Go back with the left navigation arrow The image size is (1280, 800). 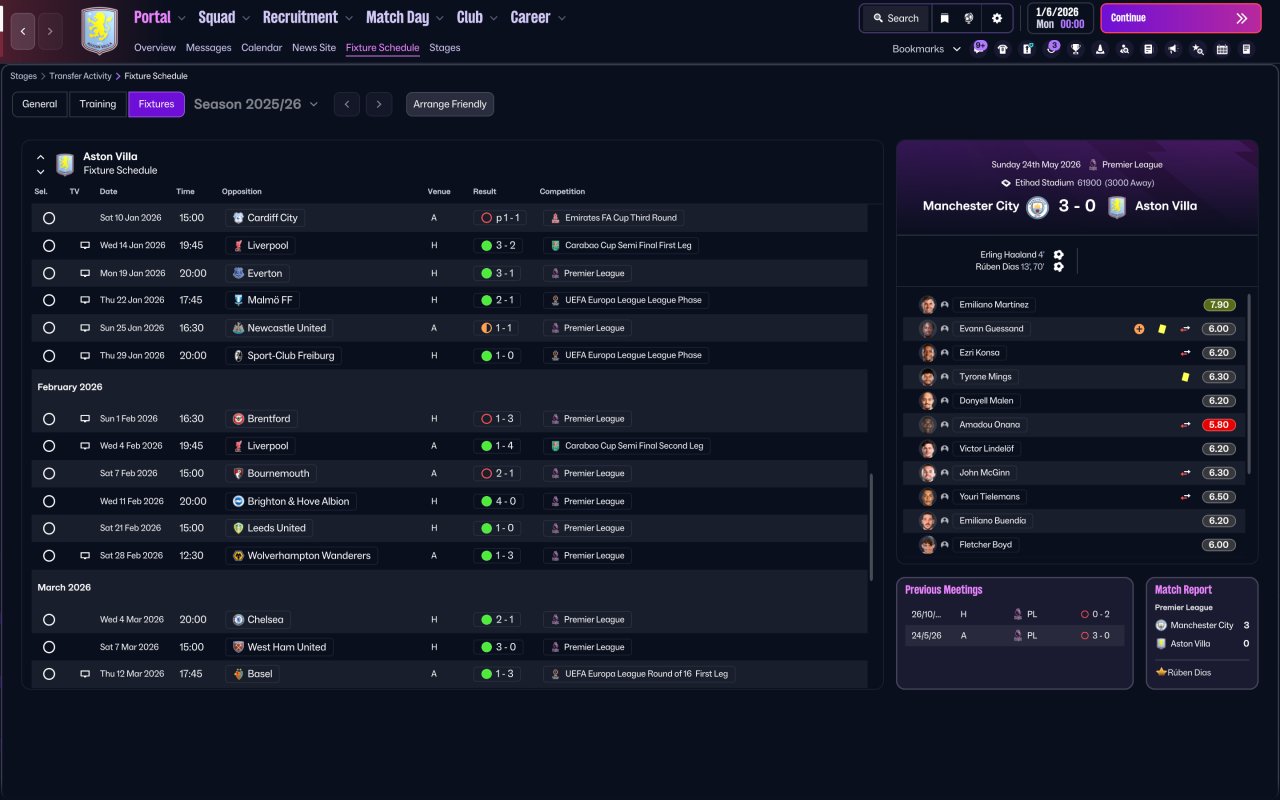pyautogui.click(x=24, y=31)
